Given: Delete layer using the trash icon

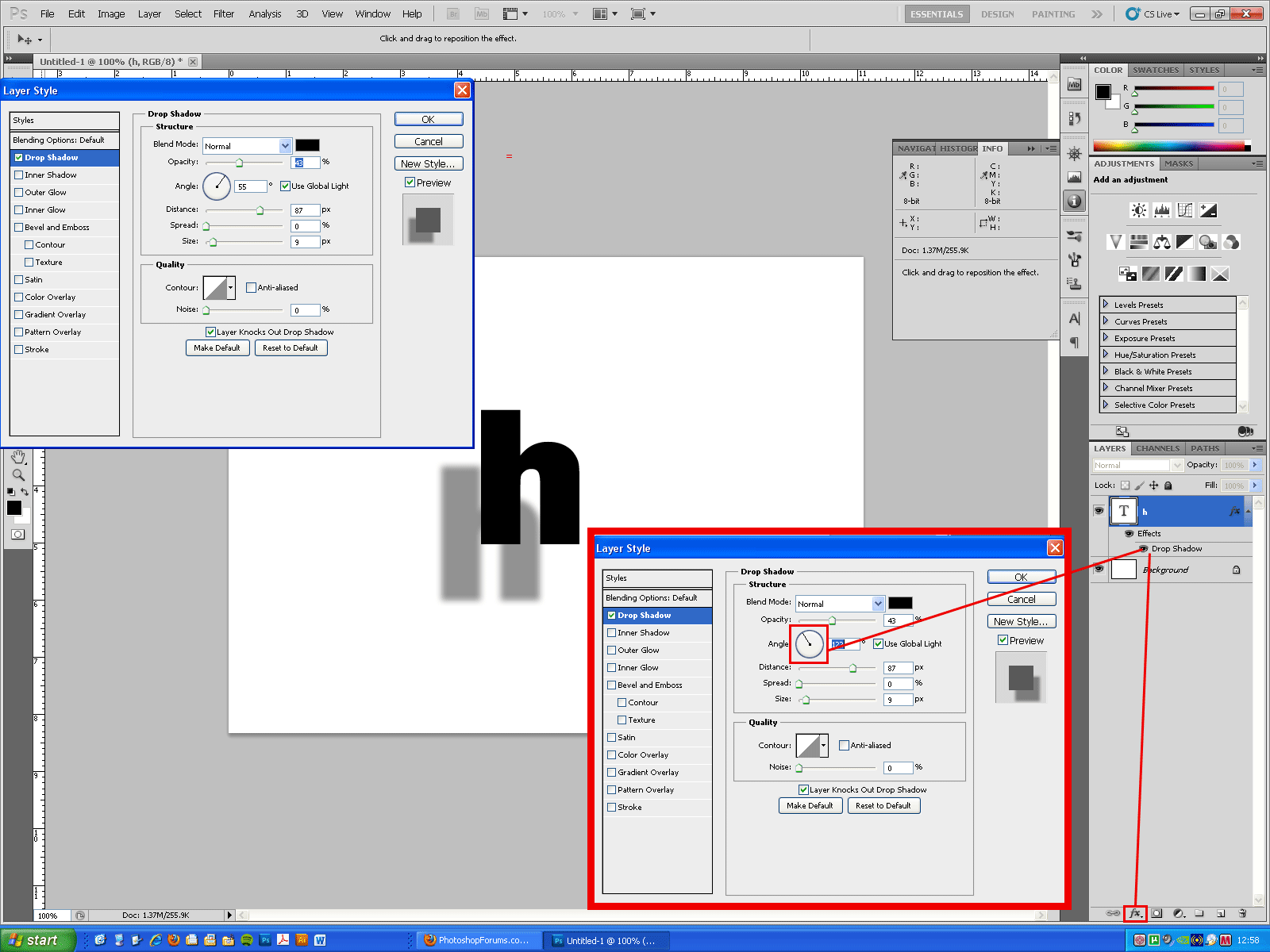Looking at the screenshot, I should (1242, 913).
